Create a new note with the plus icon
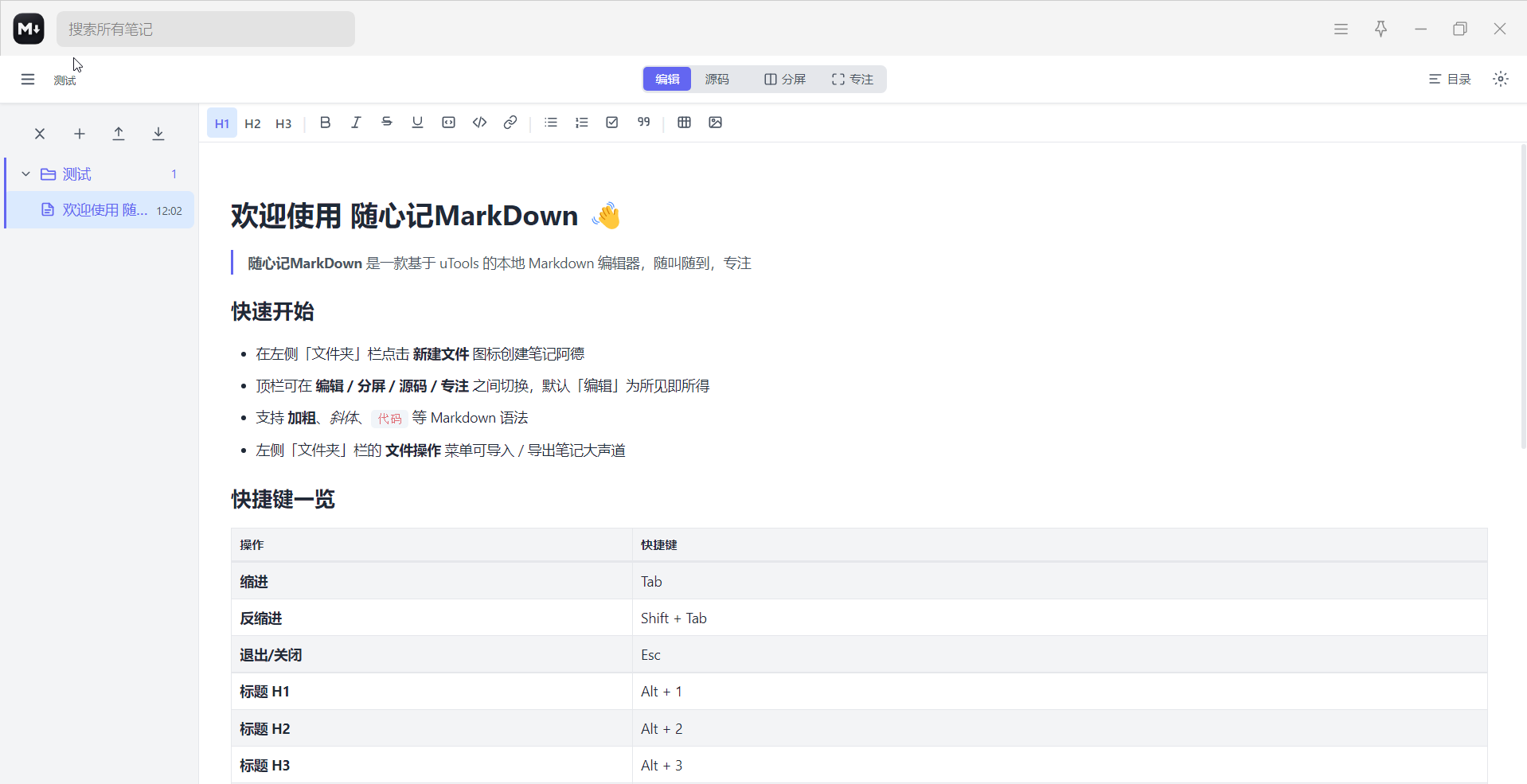 (80, 134)
